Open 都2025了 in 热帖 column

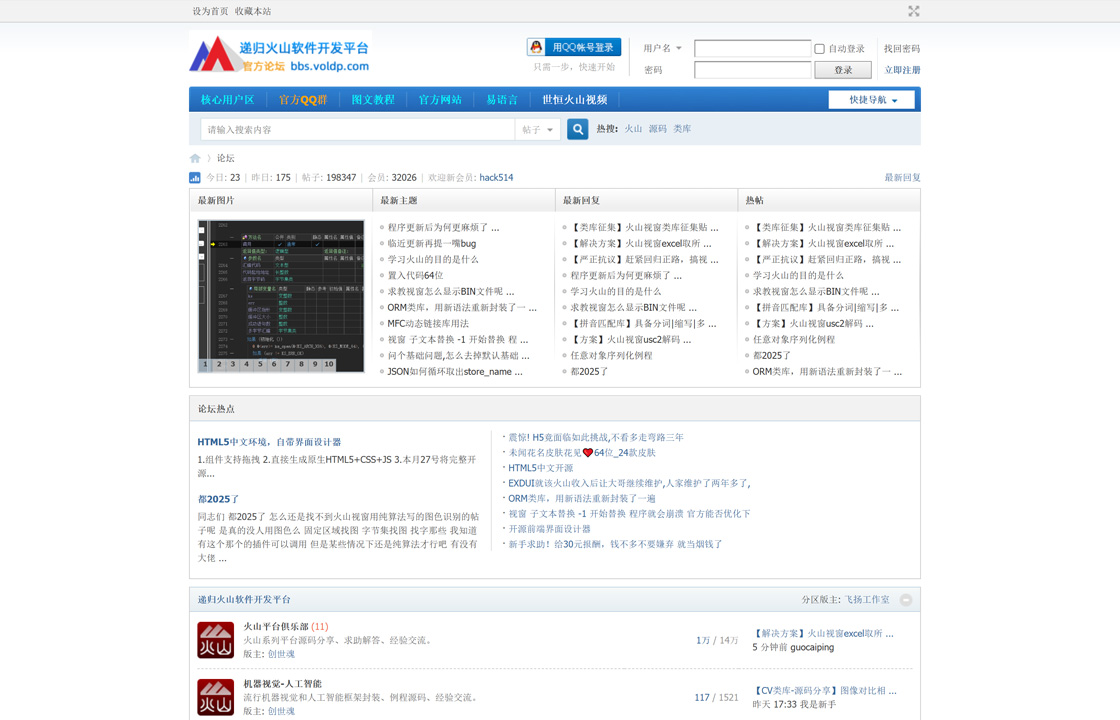[x=771, y=356]
